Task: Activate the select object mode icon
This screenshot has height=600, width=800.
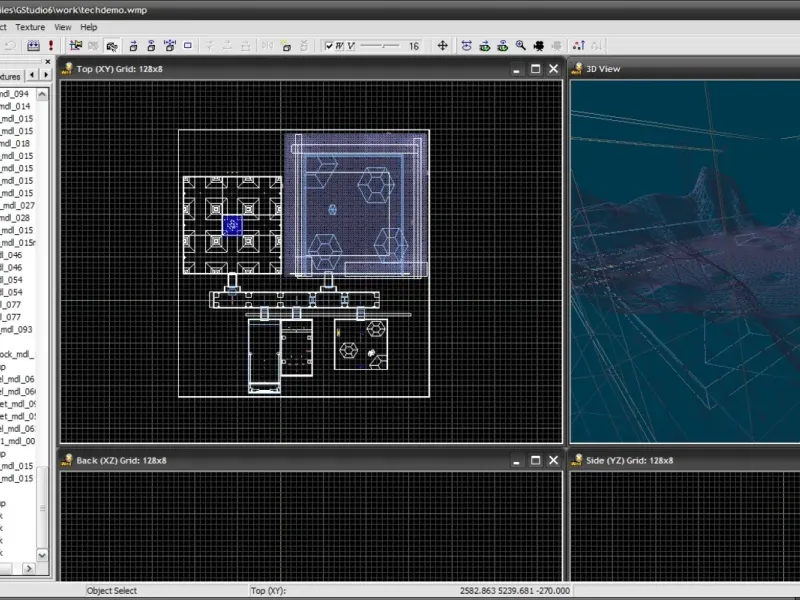Action: (x=76, y=46)
